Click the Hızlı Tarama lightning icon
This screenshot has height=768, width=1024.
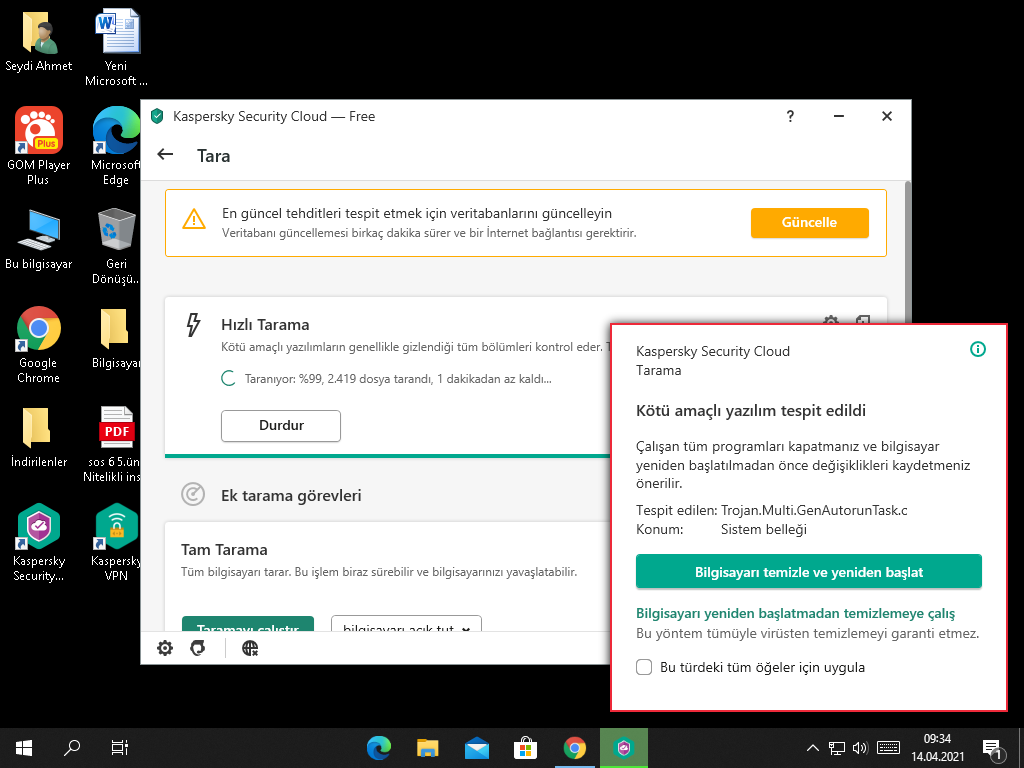pyautogui.click(x=193, y=325)
